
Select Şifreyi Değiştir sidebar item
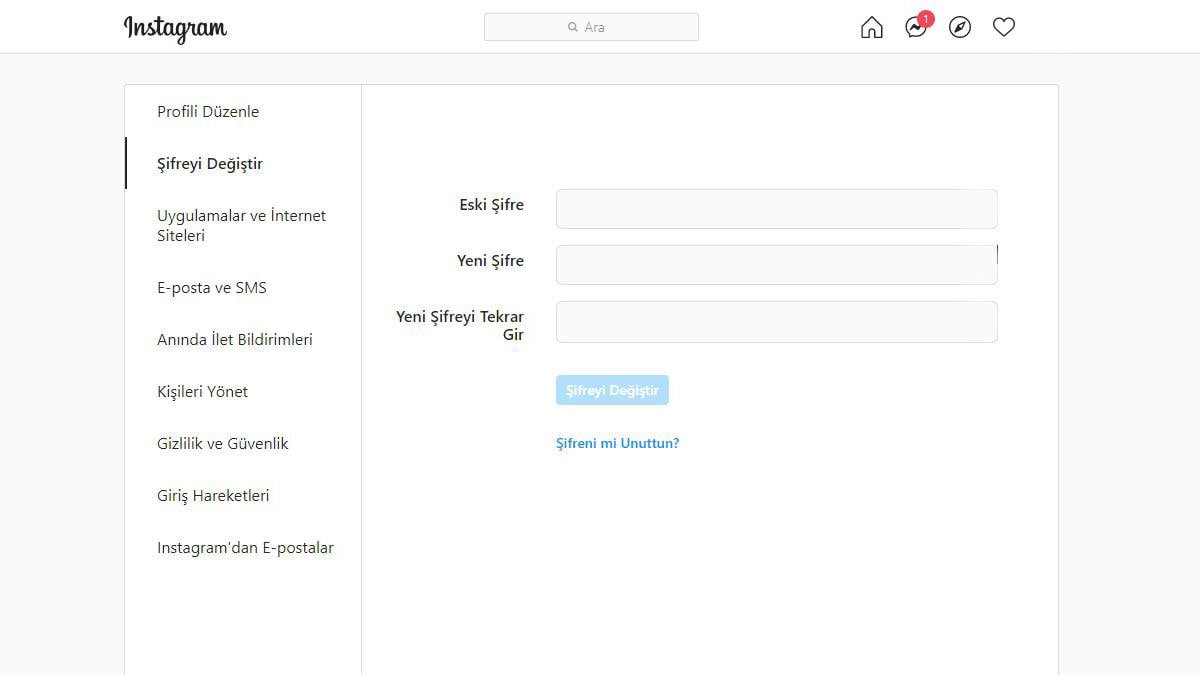click(x=210, y=164)
